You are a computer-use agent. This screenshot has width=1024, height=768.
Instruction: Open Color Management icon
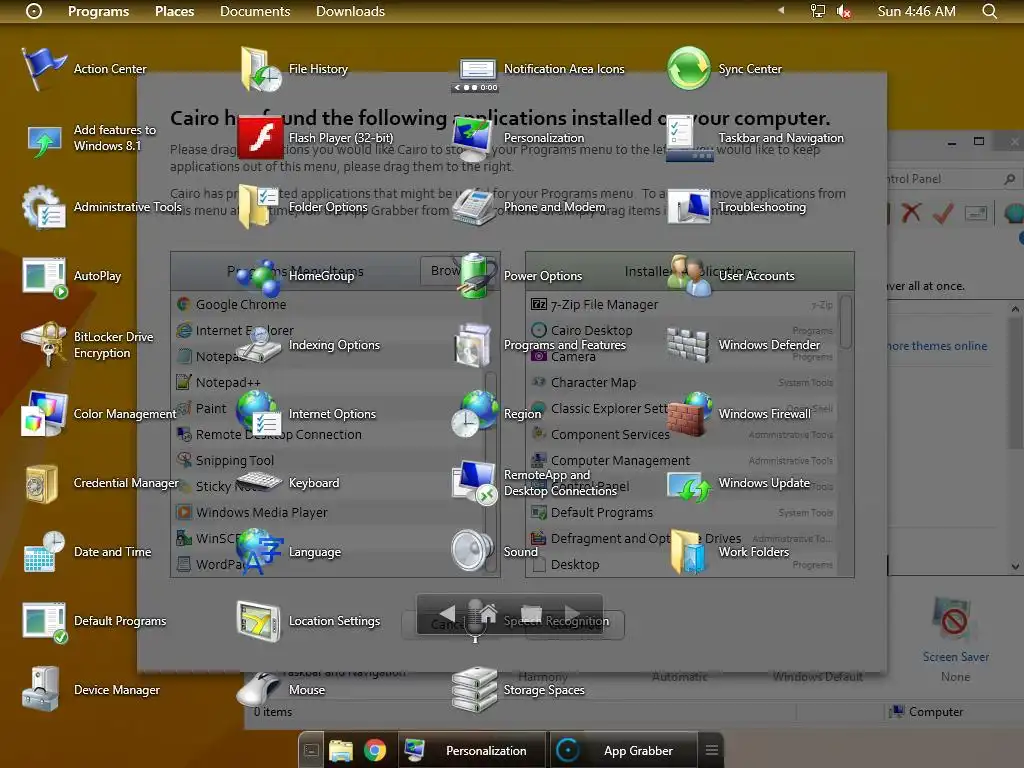point(44,413)
